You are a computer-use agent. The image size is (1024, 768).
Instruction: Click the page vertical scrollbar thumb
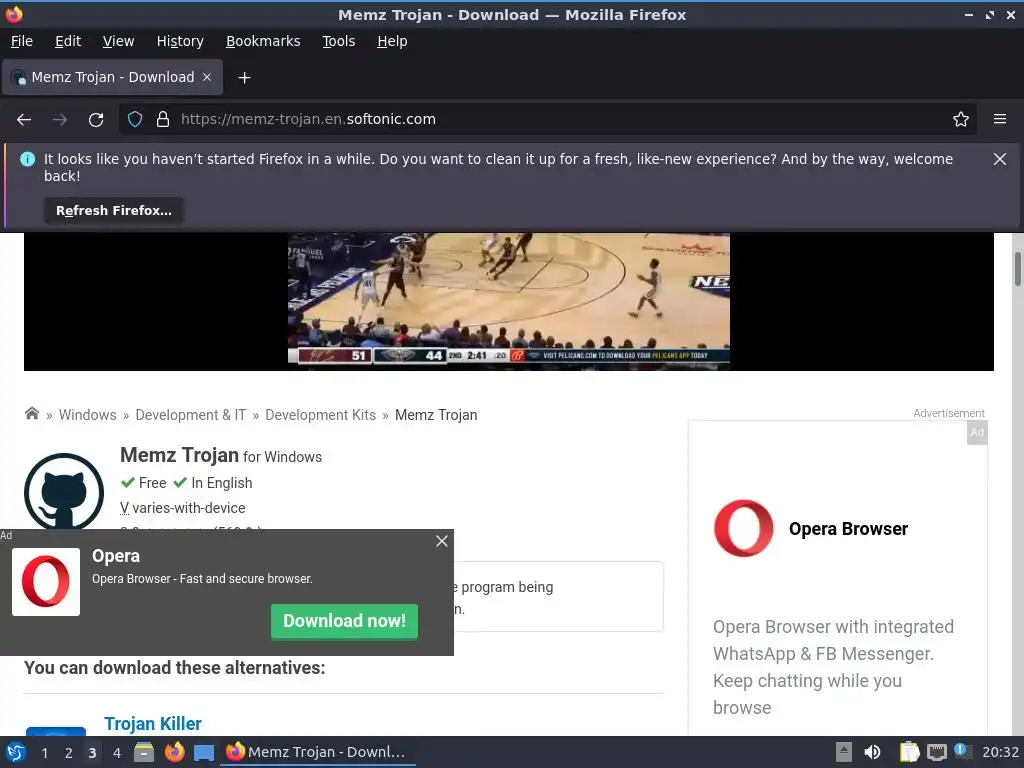click(x=1017, y=268)
